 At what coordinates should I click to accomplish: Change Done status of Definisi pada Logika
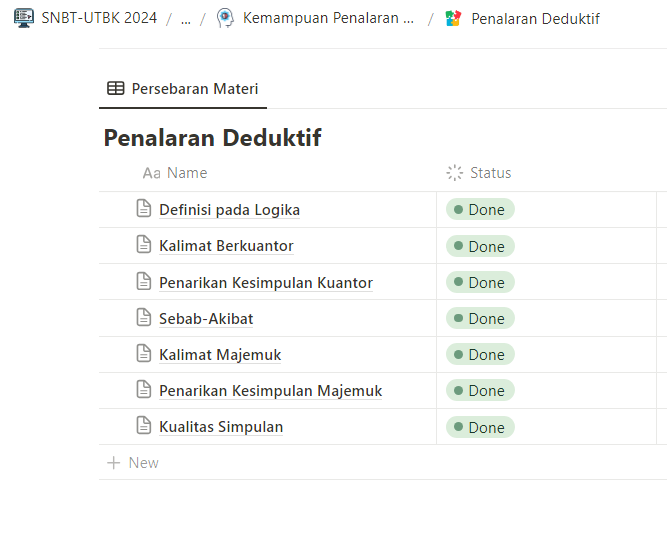(x=480, y=209)
